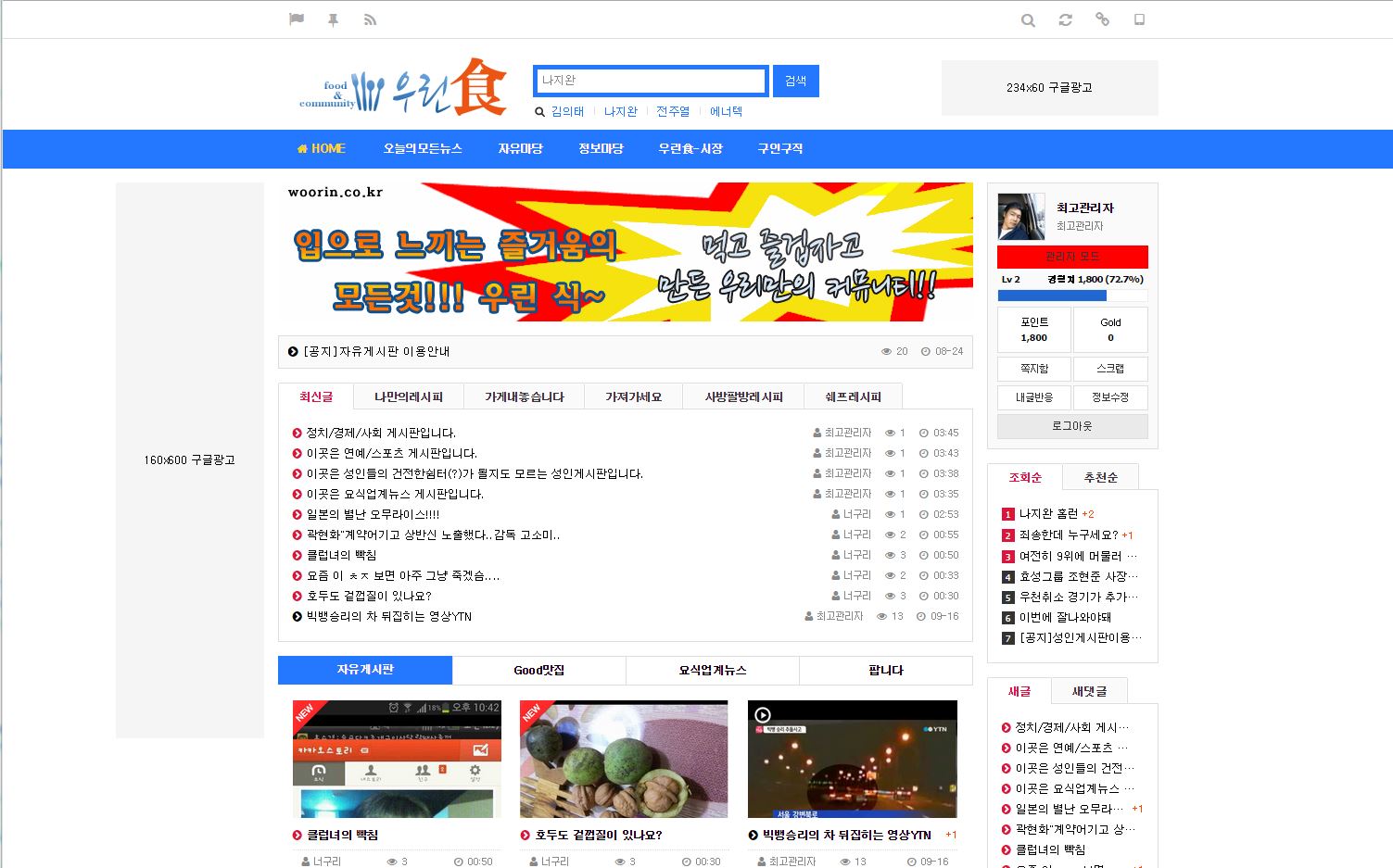The width and height of the screenshot is (1393, 868).
Task: Open the [공지]자유게시판 이용안내 notice
Action: tap(376, 352)
